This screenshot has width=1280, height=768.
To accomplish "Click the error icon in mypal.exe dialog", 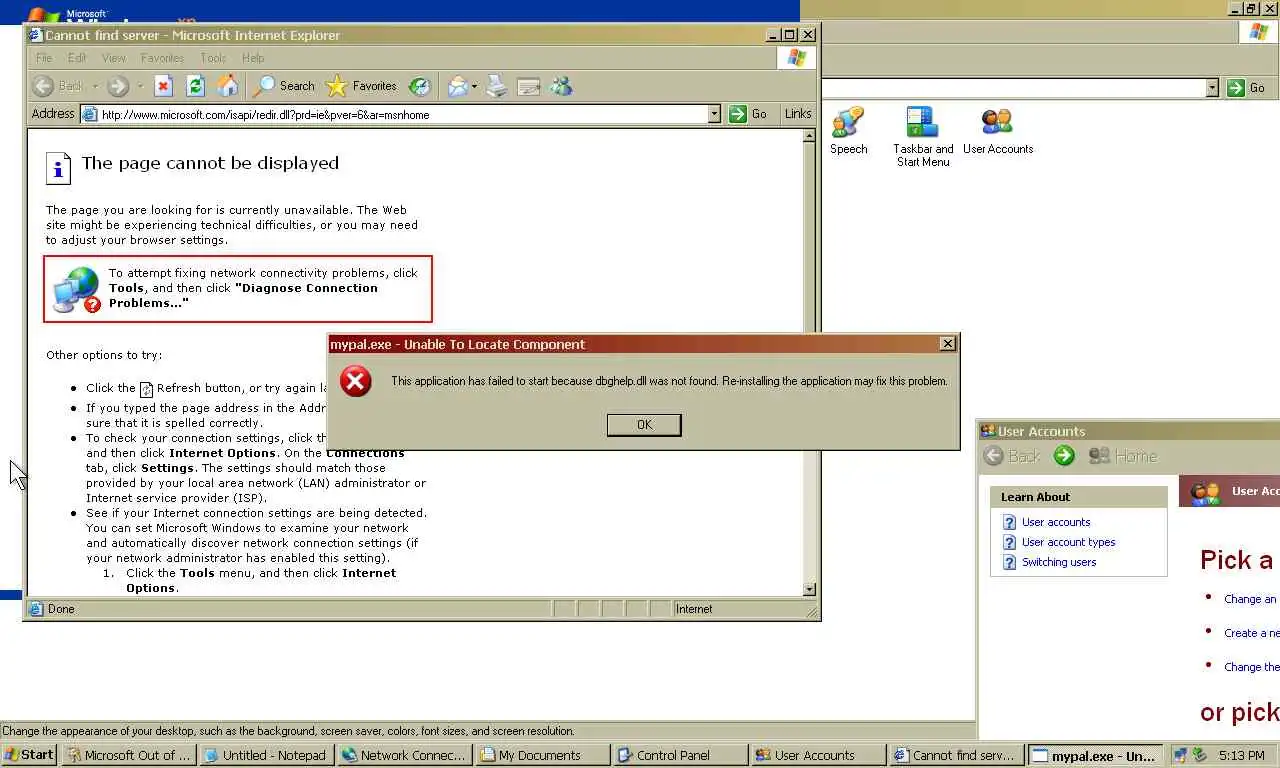I will [x=355, y=381].
